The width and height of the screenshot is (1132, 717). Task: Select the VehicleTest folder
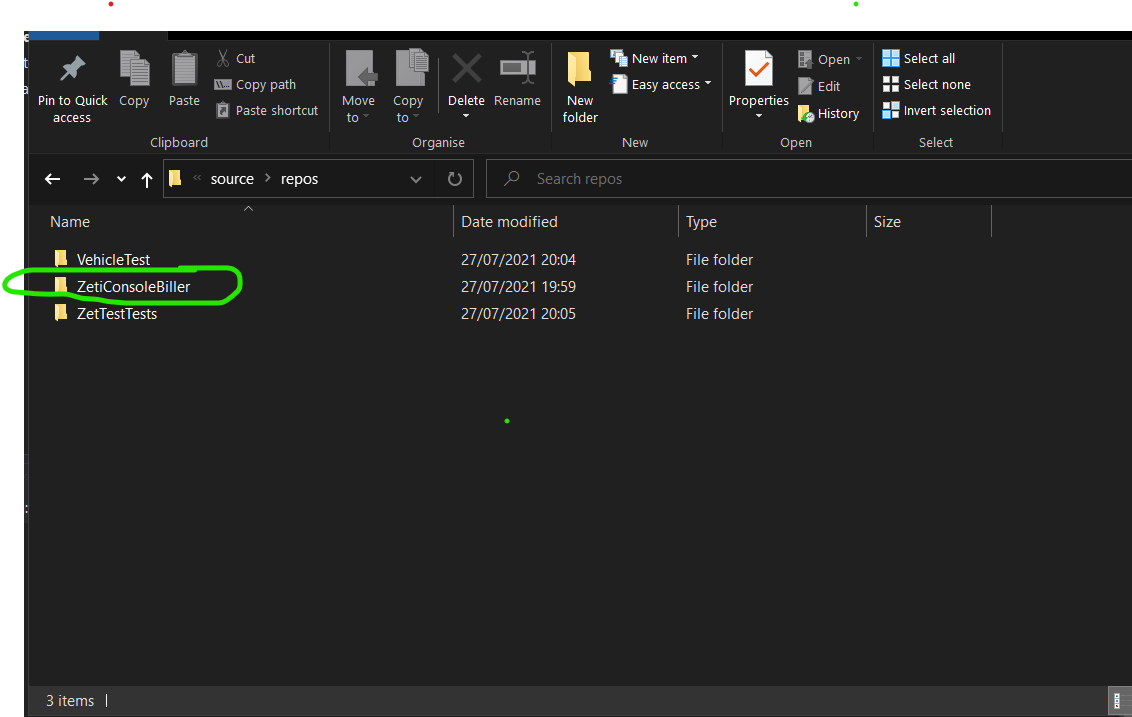[x=113, y=260]
